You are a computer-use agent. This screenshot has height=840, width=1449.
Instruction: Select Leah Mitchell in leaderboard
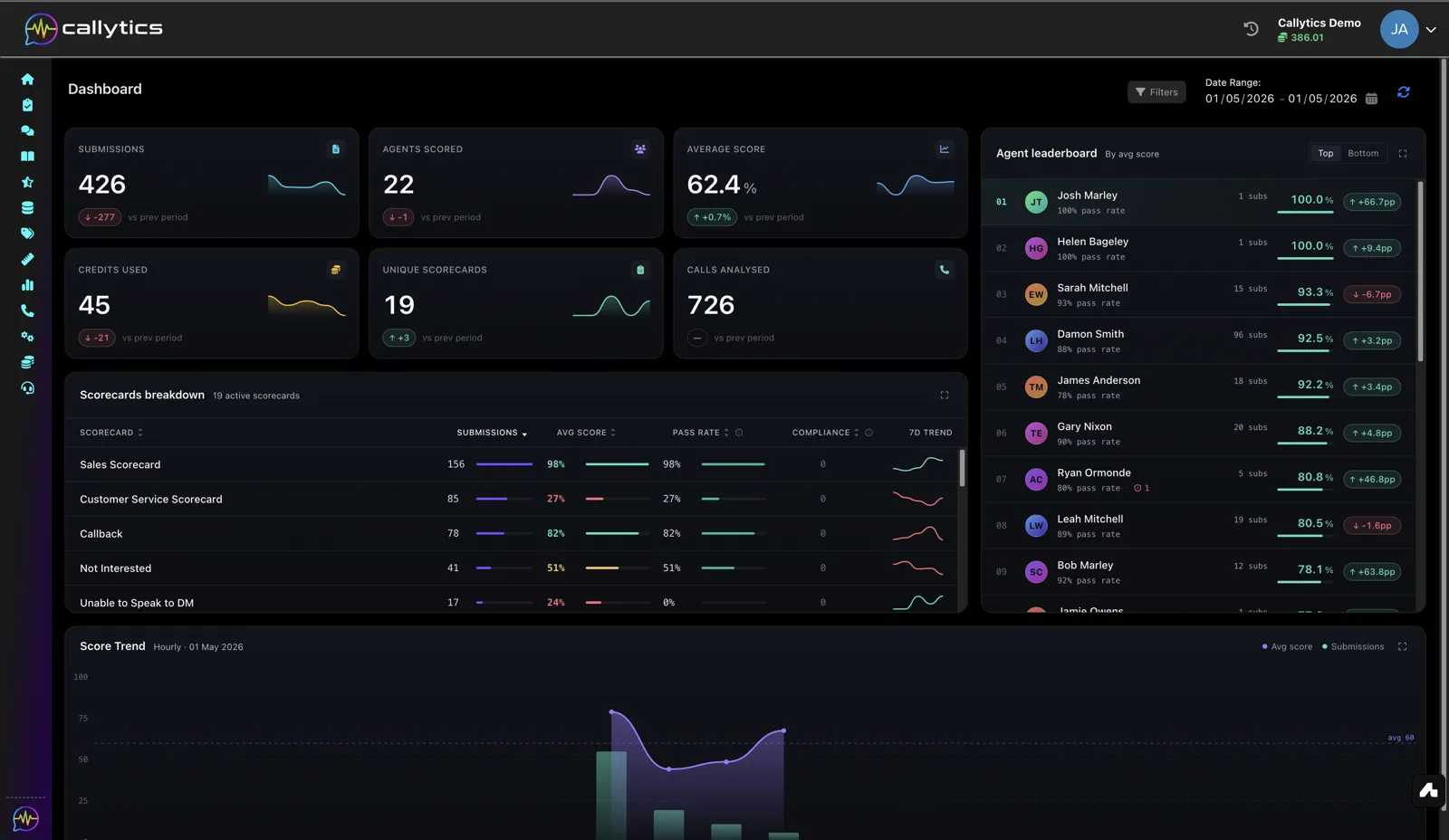click(x=1199, y=525)
